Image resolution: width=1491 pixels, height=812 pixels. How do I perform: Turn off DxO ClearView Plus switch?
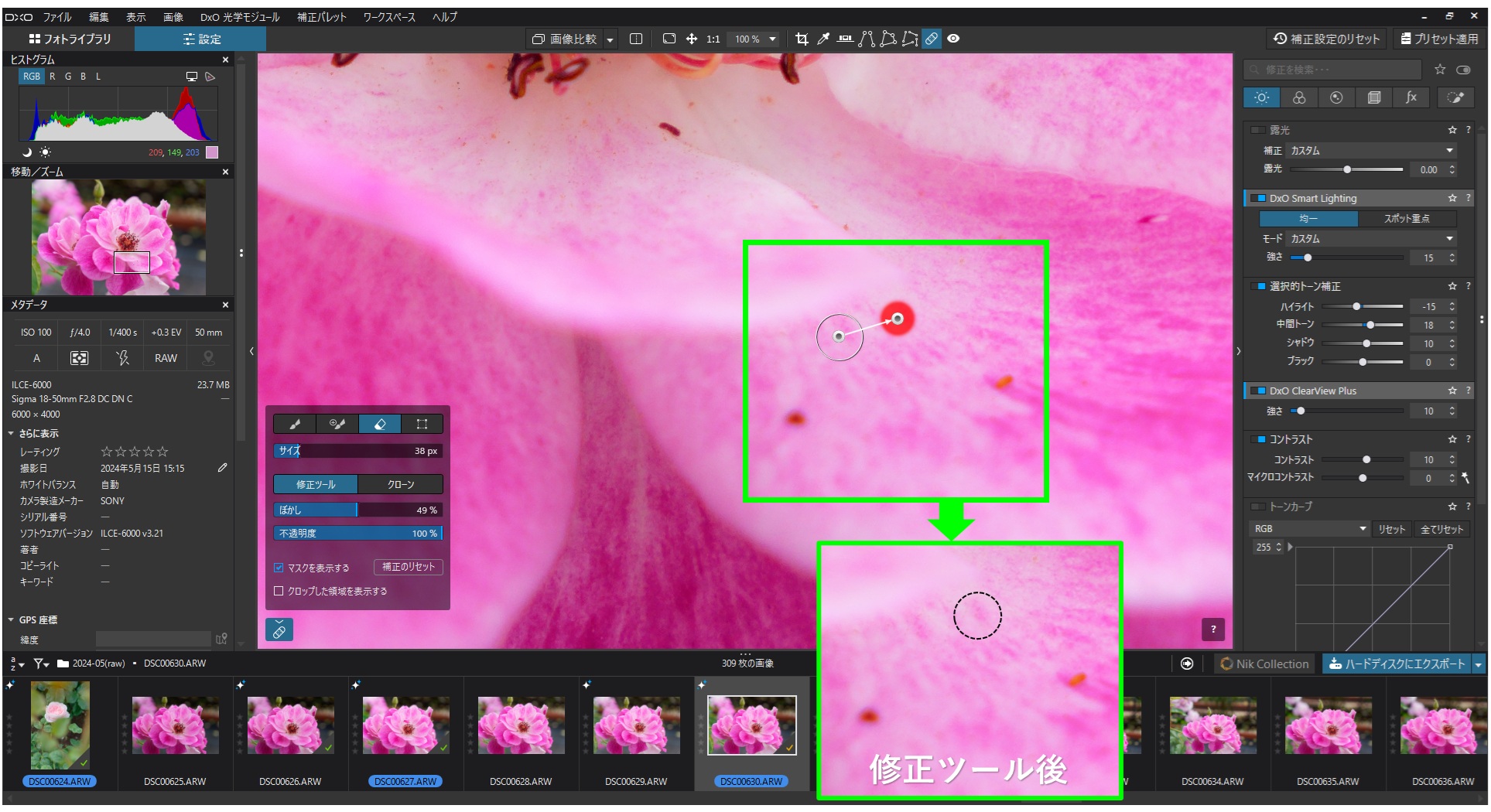point(1259,391)
